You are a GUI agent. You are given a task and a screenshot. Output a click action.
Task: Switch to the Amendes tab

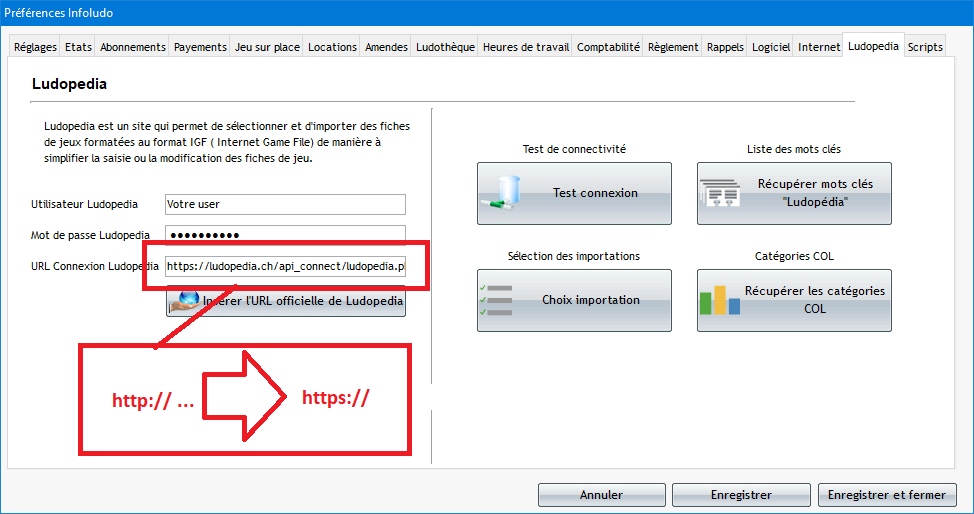(x=386, y=47)
